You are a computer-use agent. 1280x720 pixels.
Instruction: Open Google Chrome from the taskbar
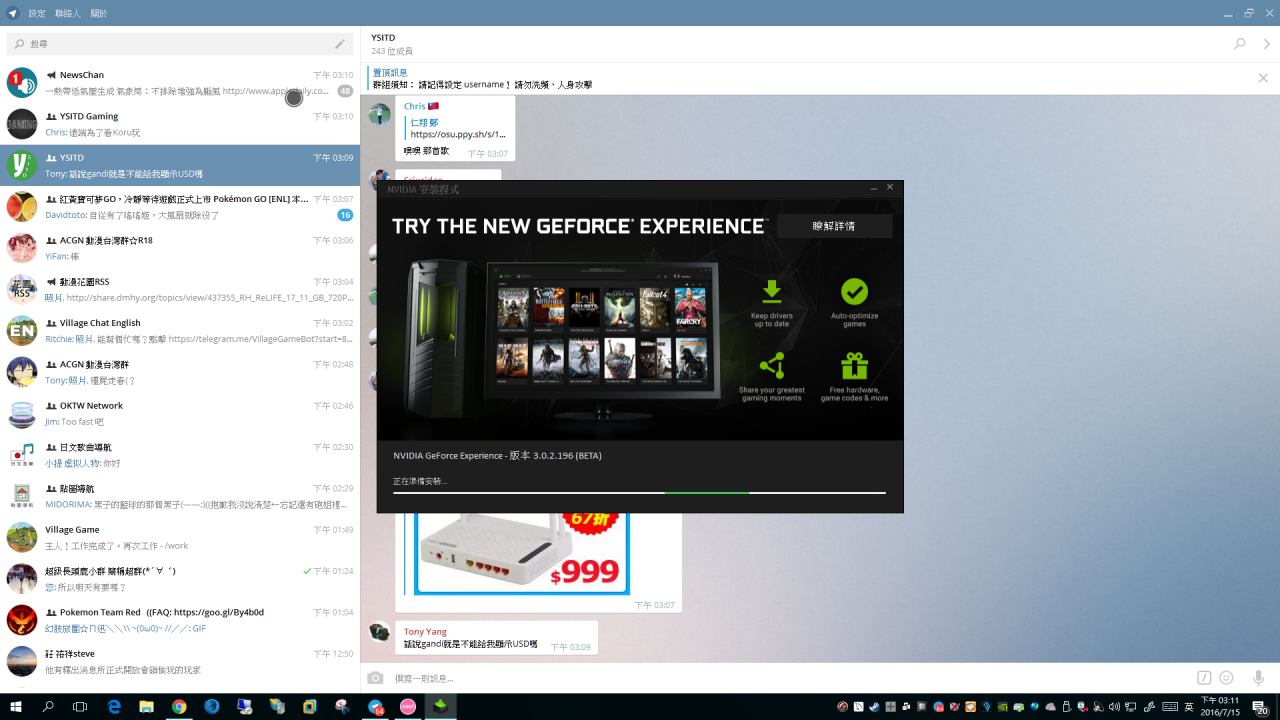point(179,706)
